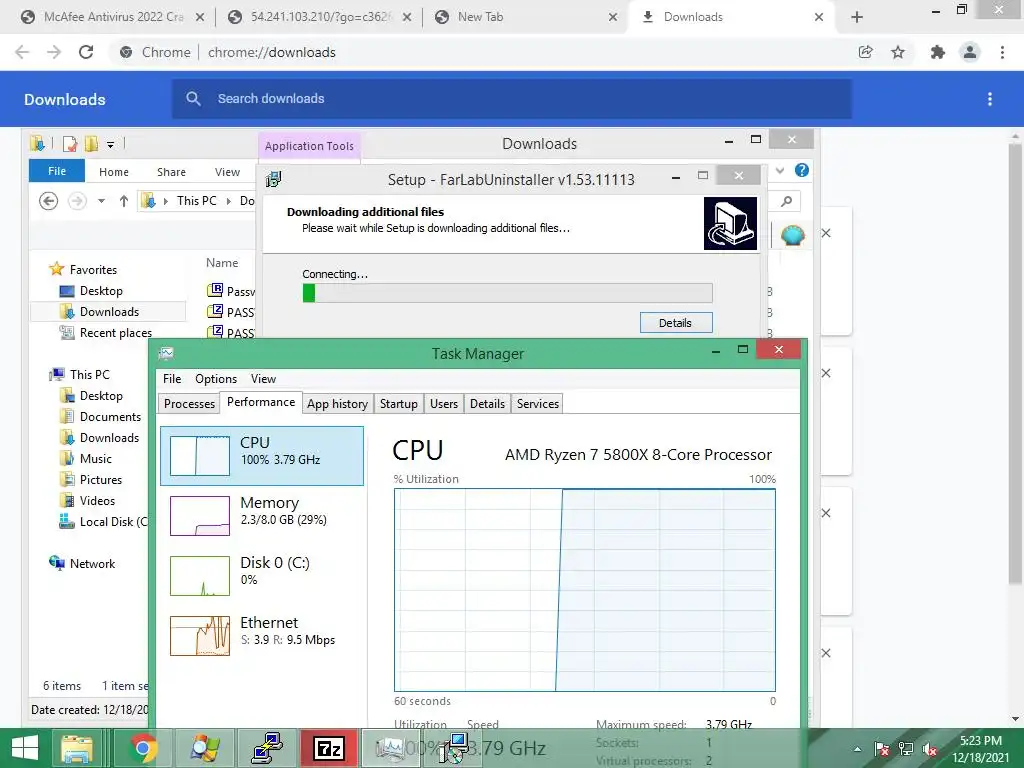Screen dimensions: 1024x768
Task: Click the muted volume tray icon
Action: 930,749
